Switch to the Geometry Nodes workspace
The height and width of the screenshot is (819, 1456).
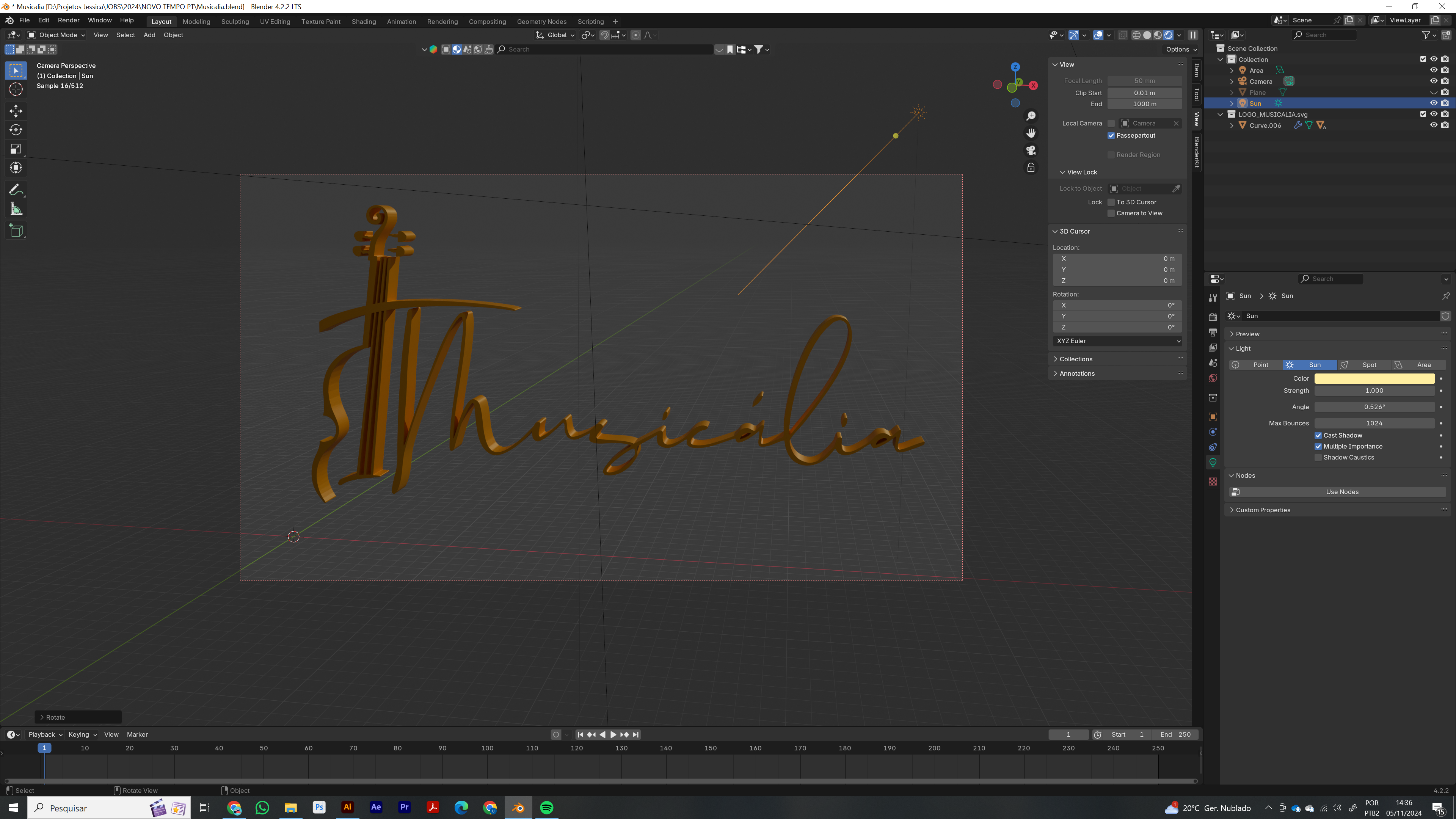click(x=541, y=22)
